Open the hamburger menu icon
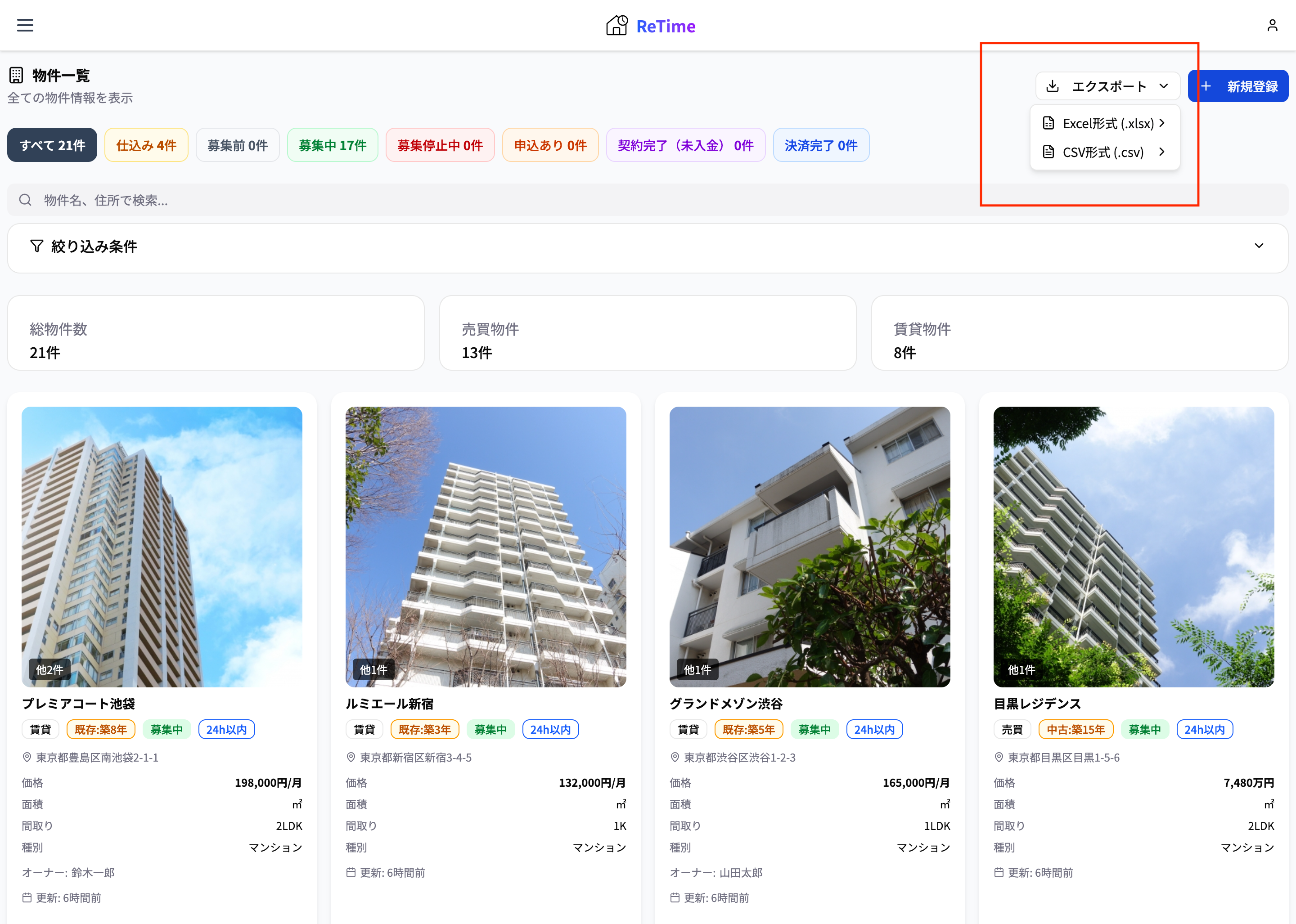Viewport: 1296px width, 924px height. click(x=25, y=25)
